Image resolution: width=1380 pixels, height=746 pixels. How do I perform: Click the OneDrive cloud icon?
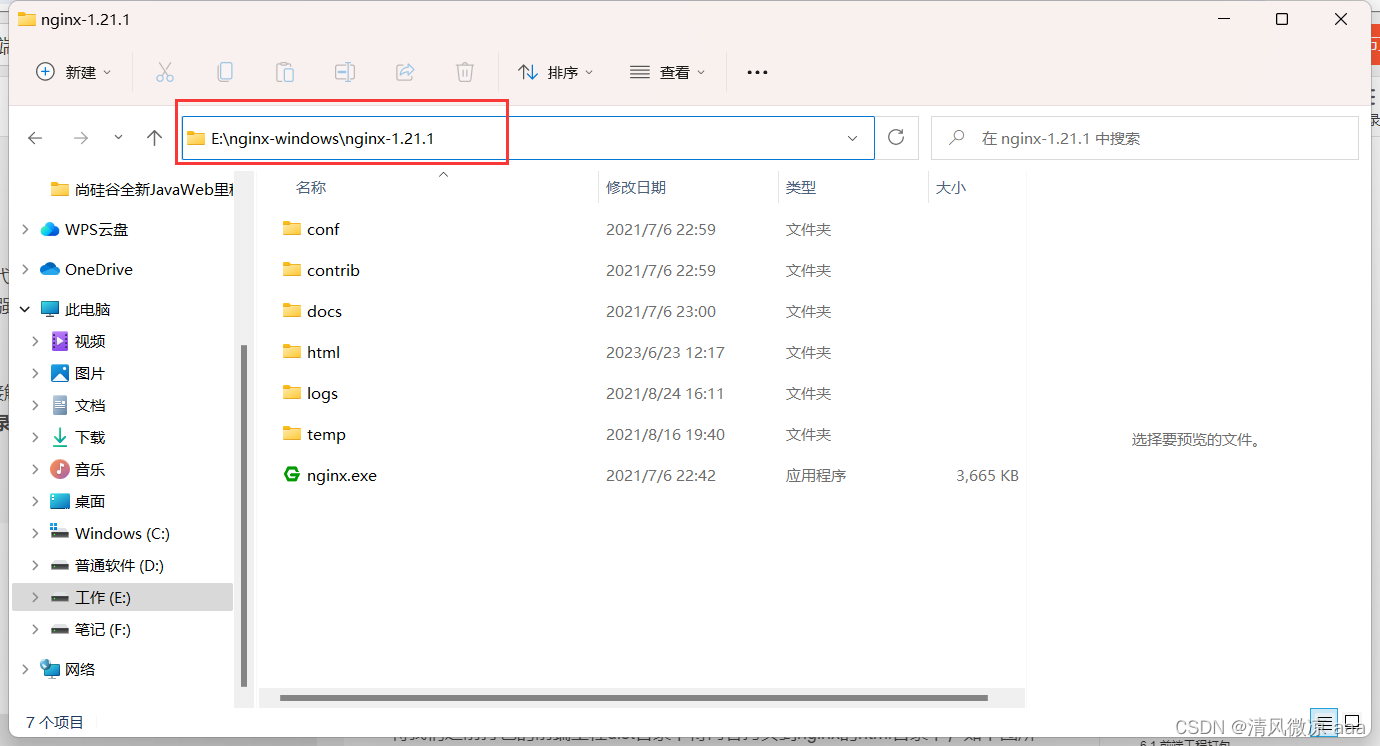coord(50,269)
